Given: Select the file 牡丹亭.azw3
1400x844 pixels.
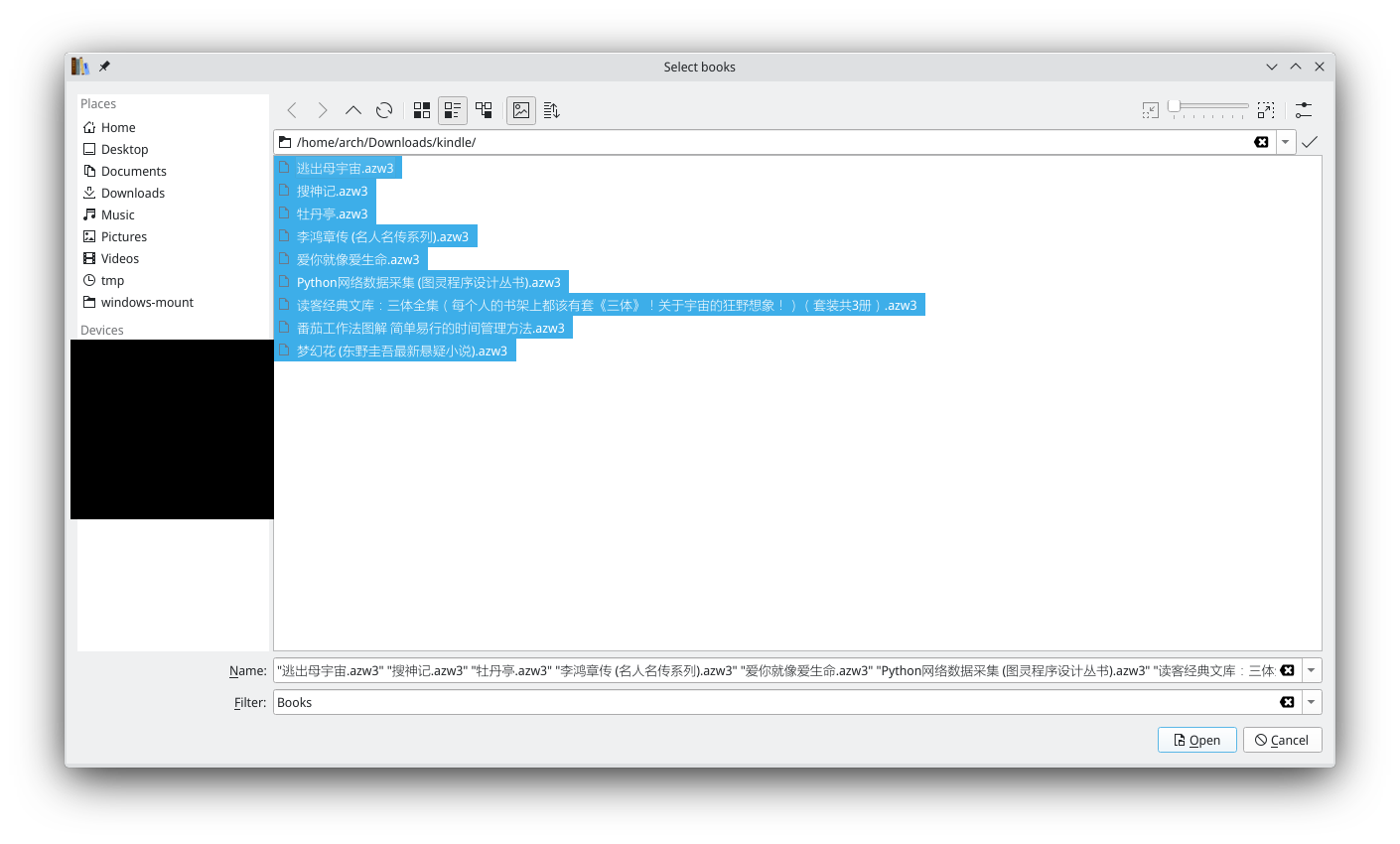Looking at the screenshot, I should point(332,213).
